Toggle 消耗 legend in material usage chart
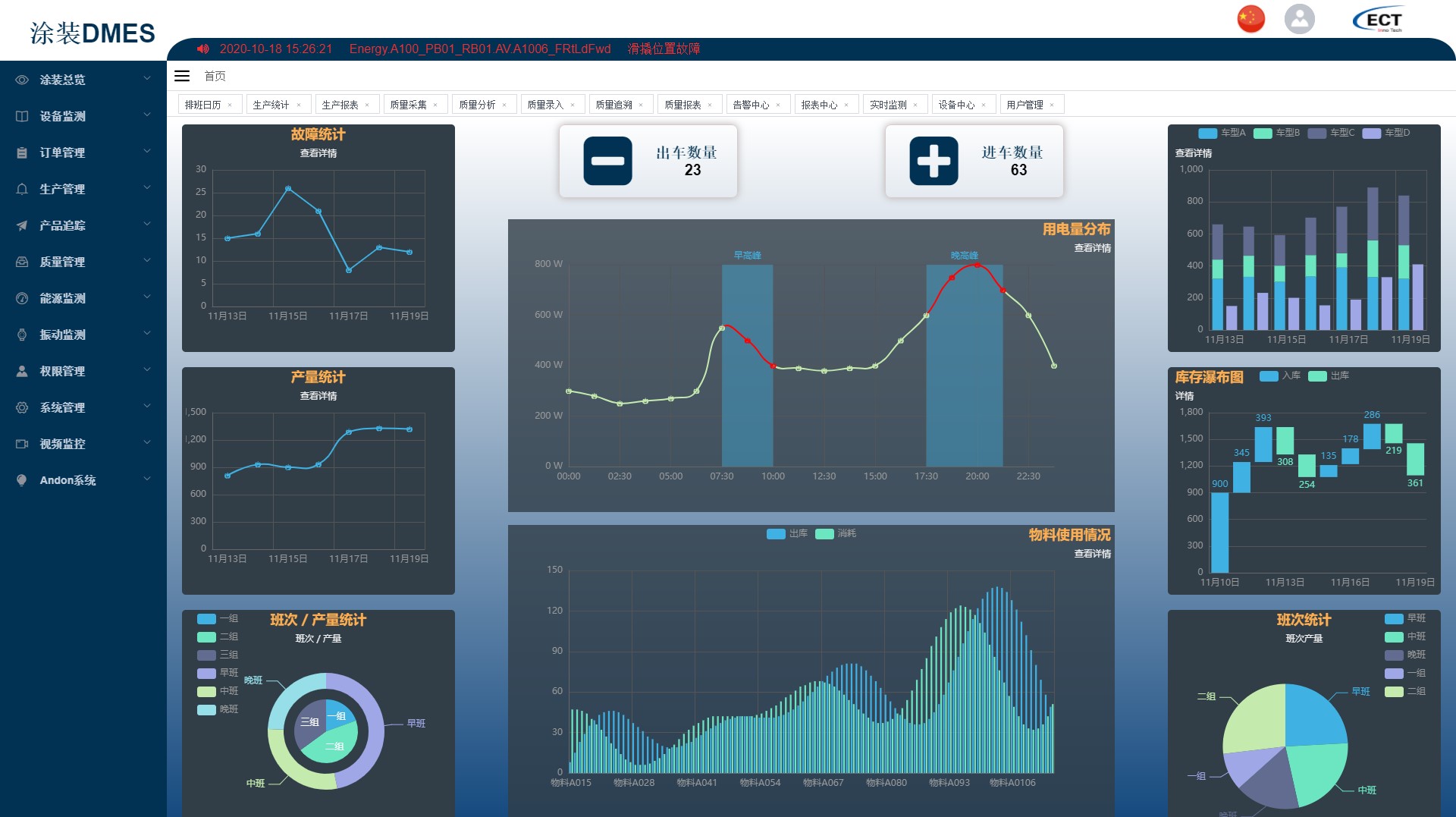This screenshot has height=817, width=1456. tap(824, 534)
